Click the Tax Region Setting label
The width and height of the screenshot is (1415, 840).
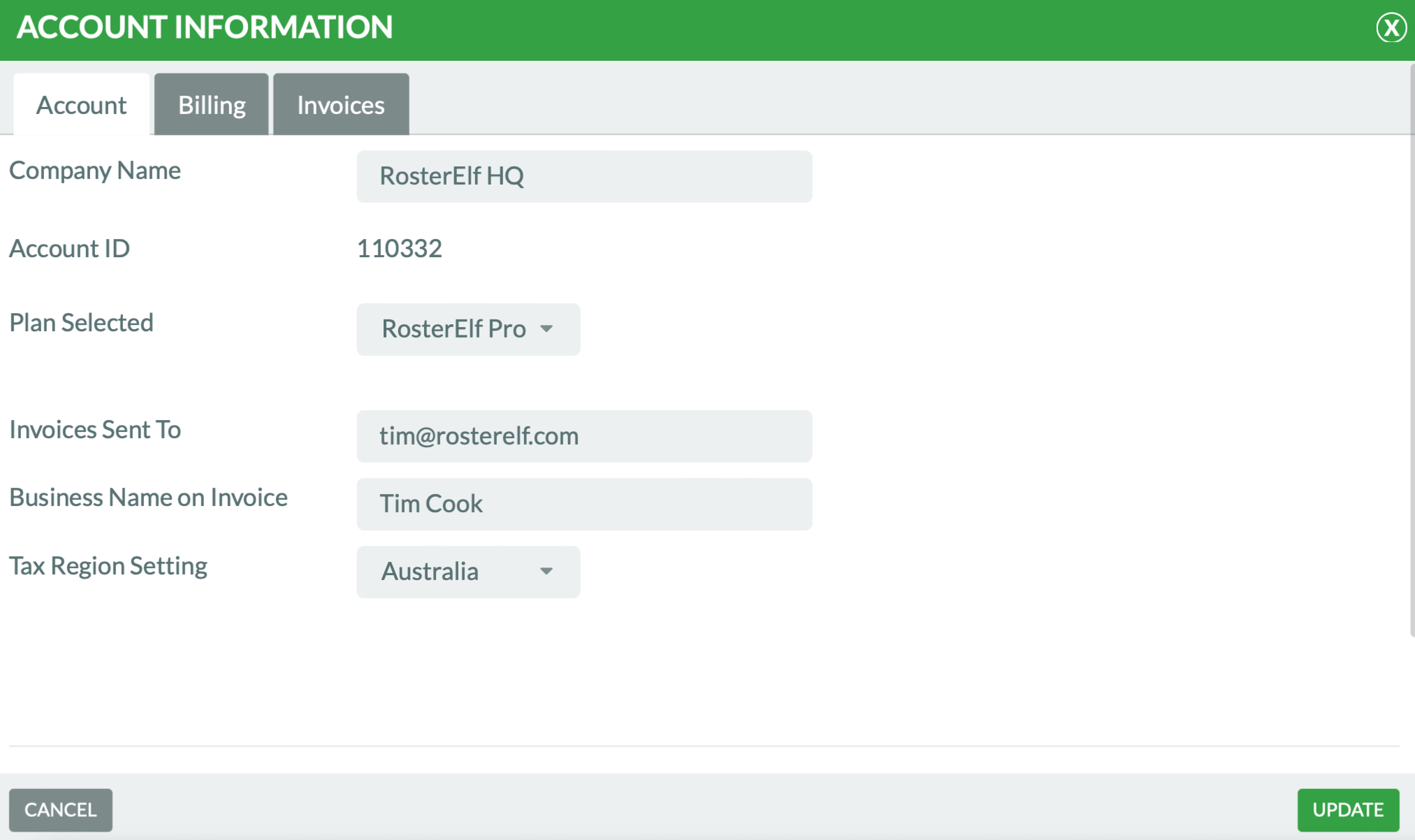108,565
